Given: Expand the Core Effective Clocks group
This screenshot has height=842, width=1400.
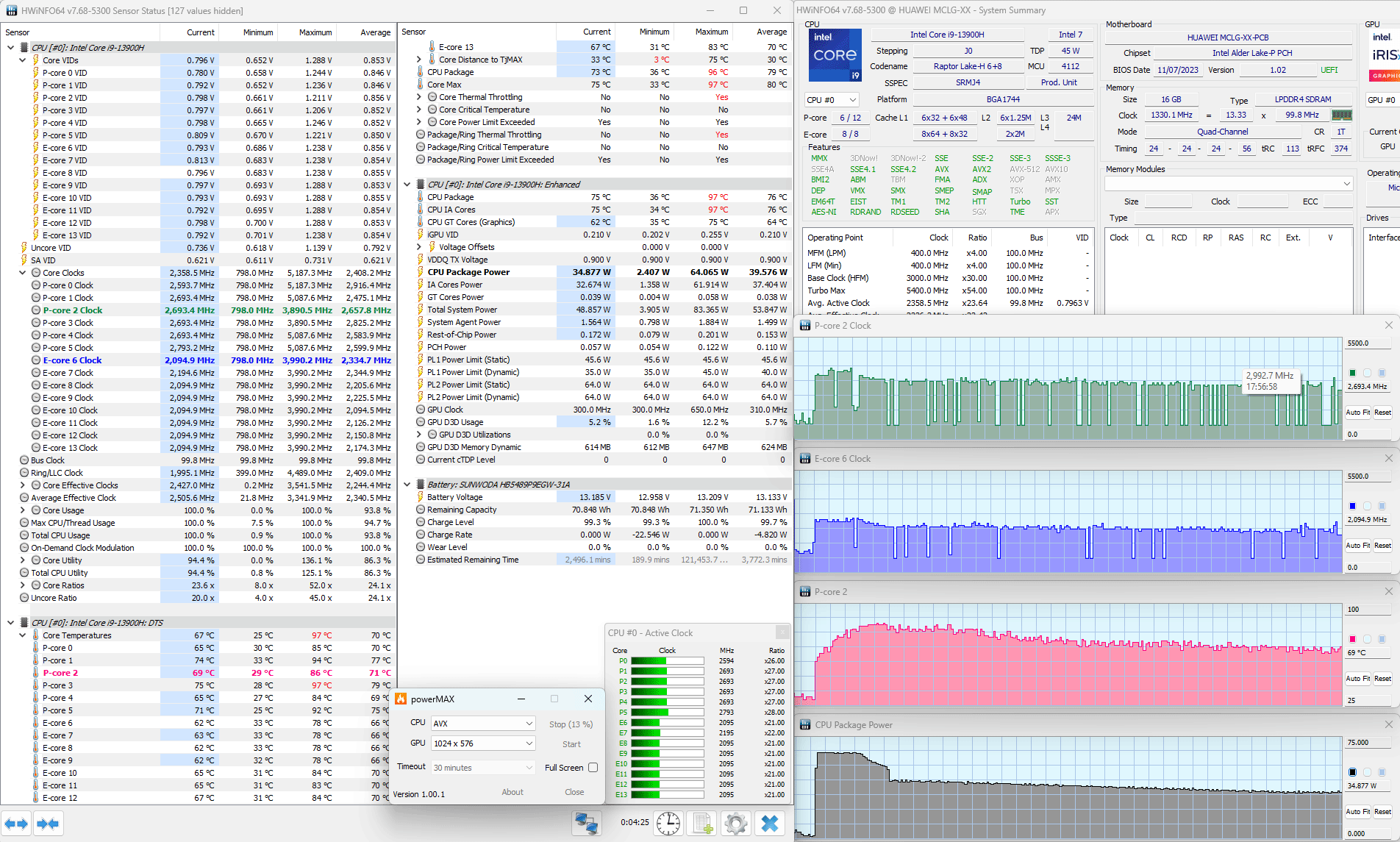Looking at the screenshot, I should 23,485.
